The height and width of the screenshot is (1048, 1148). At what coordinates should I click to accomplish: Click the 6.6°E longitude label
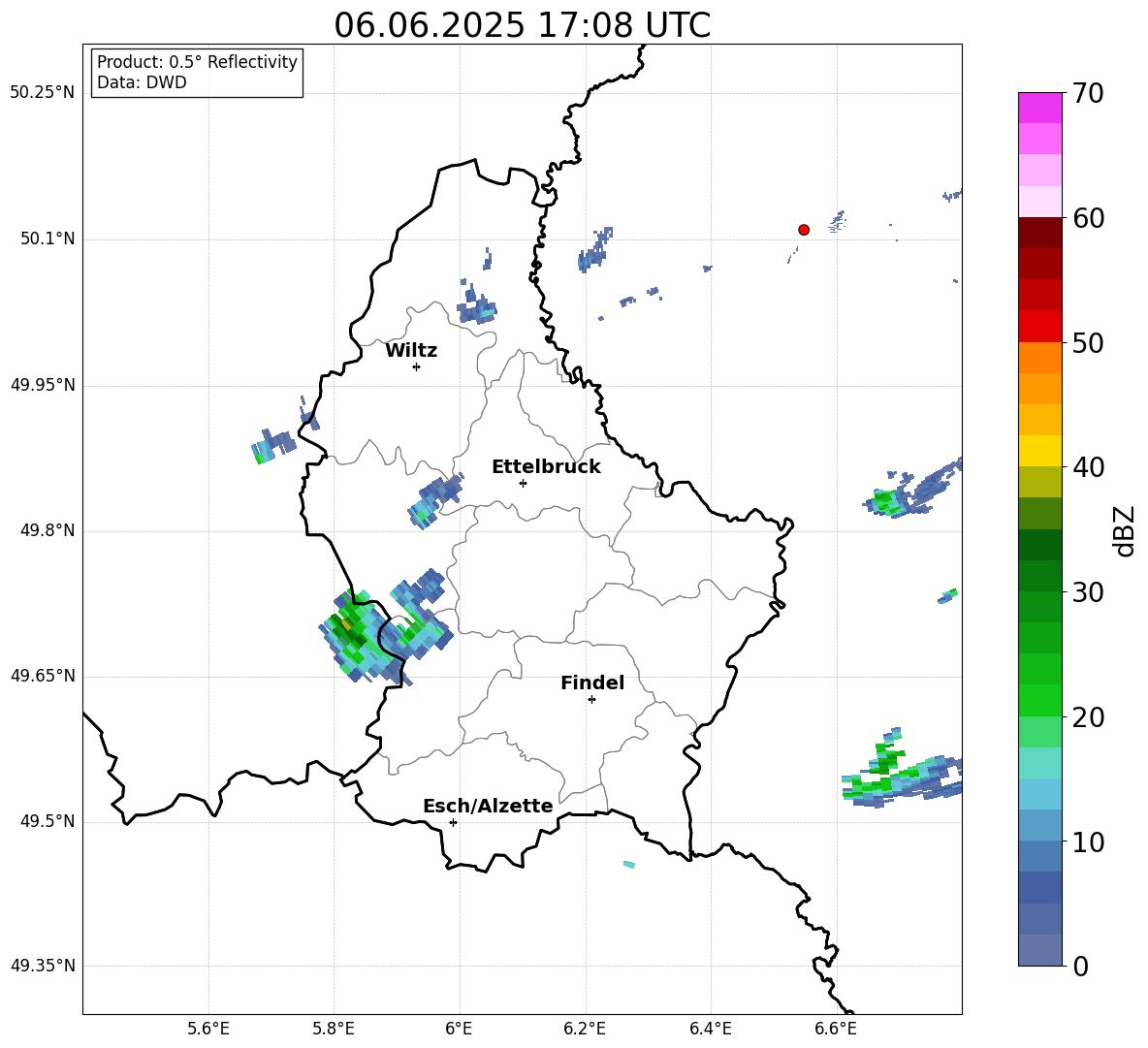click(836, 1029)
